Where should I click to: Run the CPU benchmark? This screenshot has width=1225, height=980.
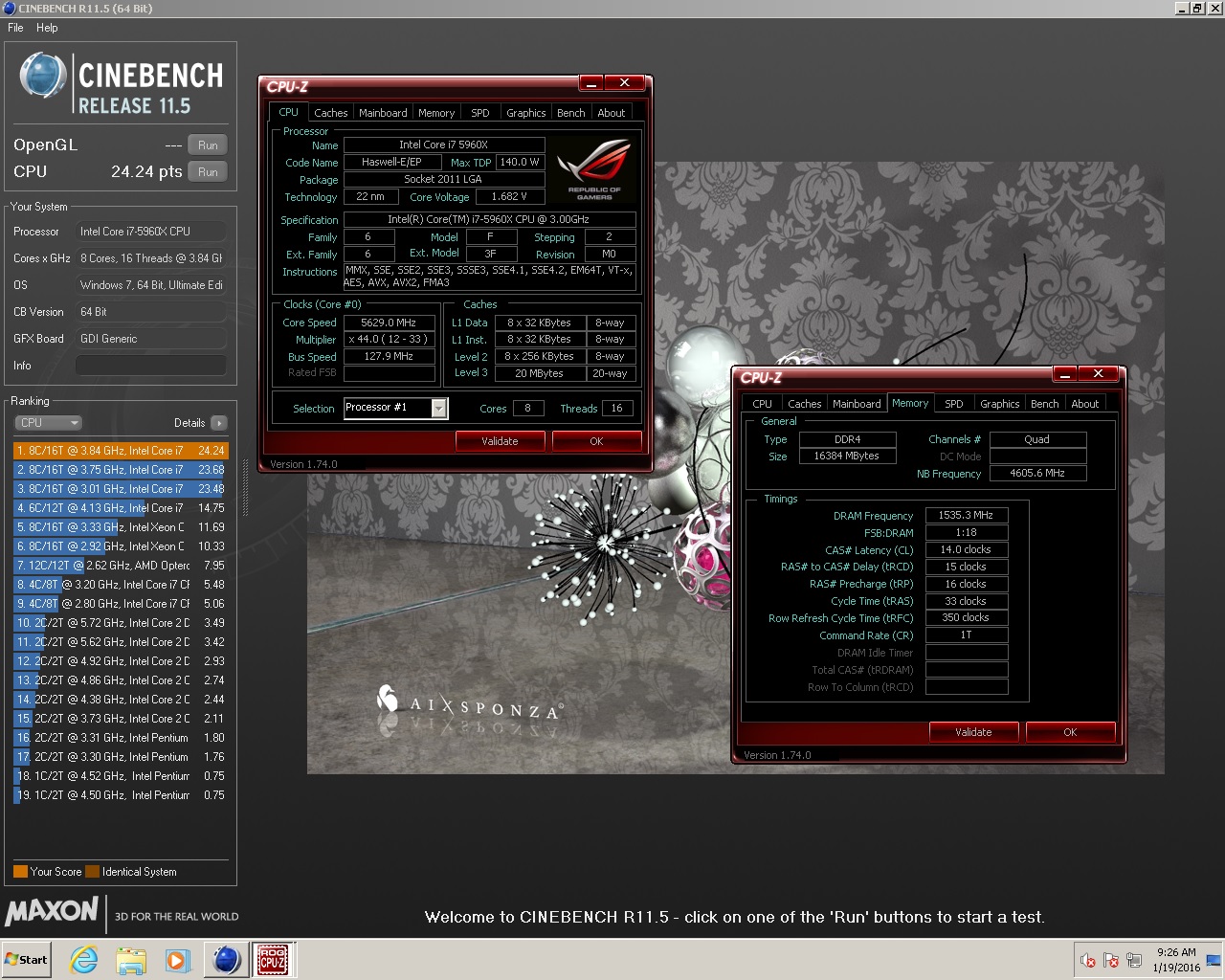tap(208, 171)
